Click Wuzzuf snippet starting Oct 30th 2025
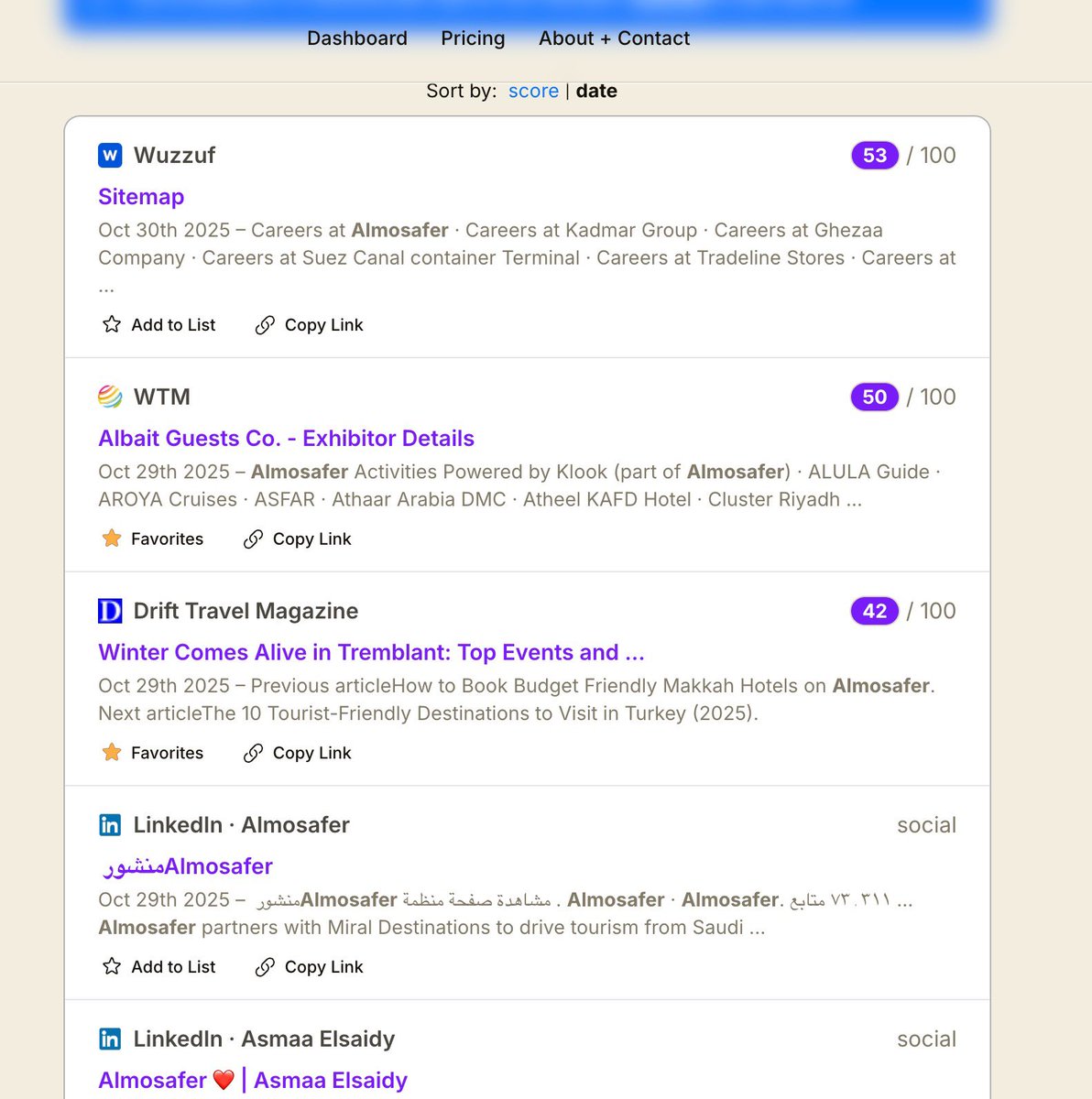The width and height of the screenshot is (1092, 1099). coord(527,257)
